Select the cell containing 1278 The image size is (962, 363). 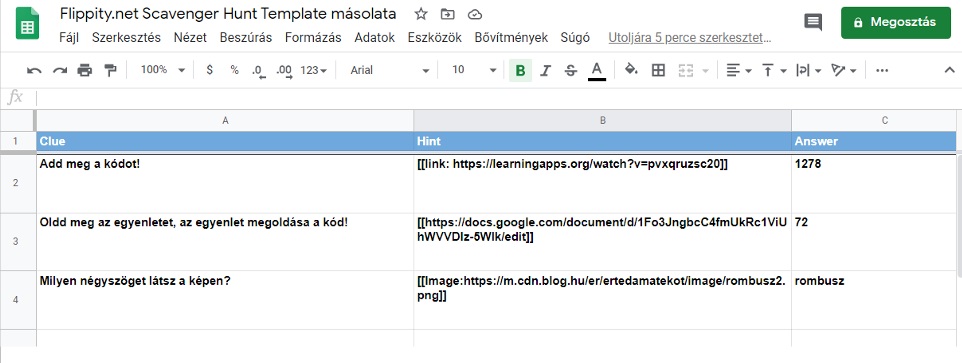(x=874, y=183)
